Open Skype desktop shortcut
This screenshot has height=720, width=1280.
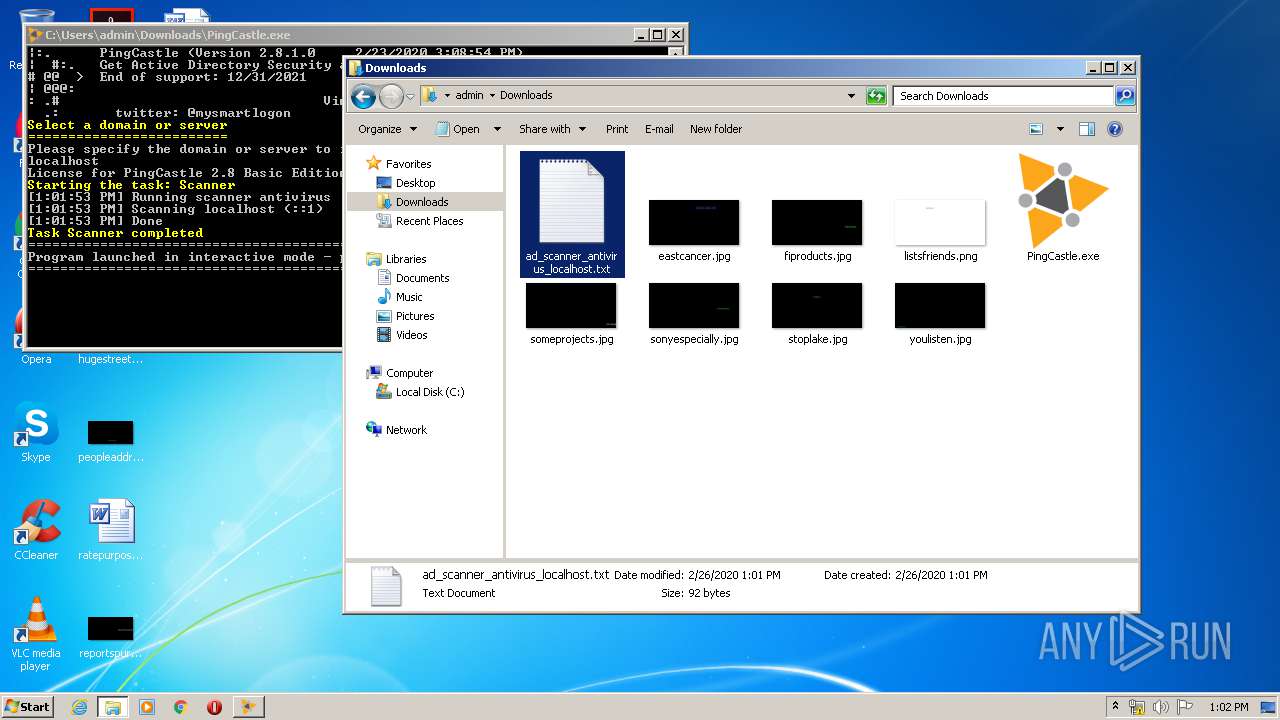[x=36, y=433]
